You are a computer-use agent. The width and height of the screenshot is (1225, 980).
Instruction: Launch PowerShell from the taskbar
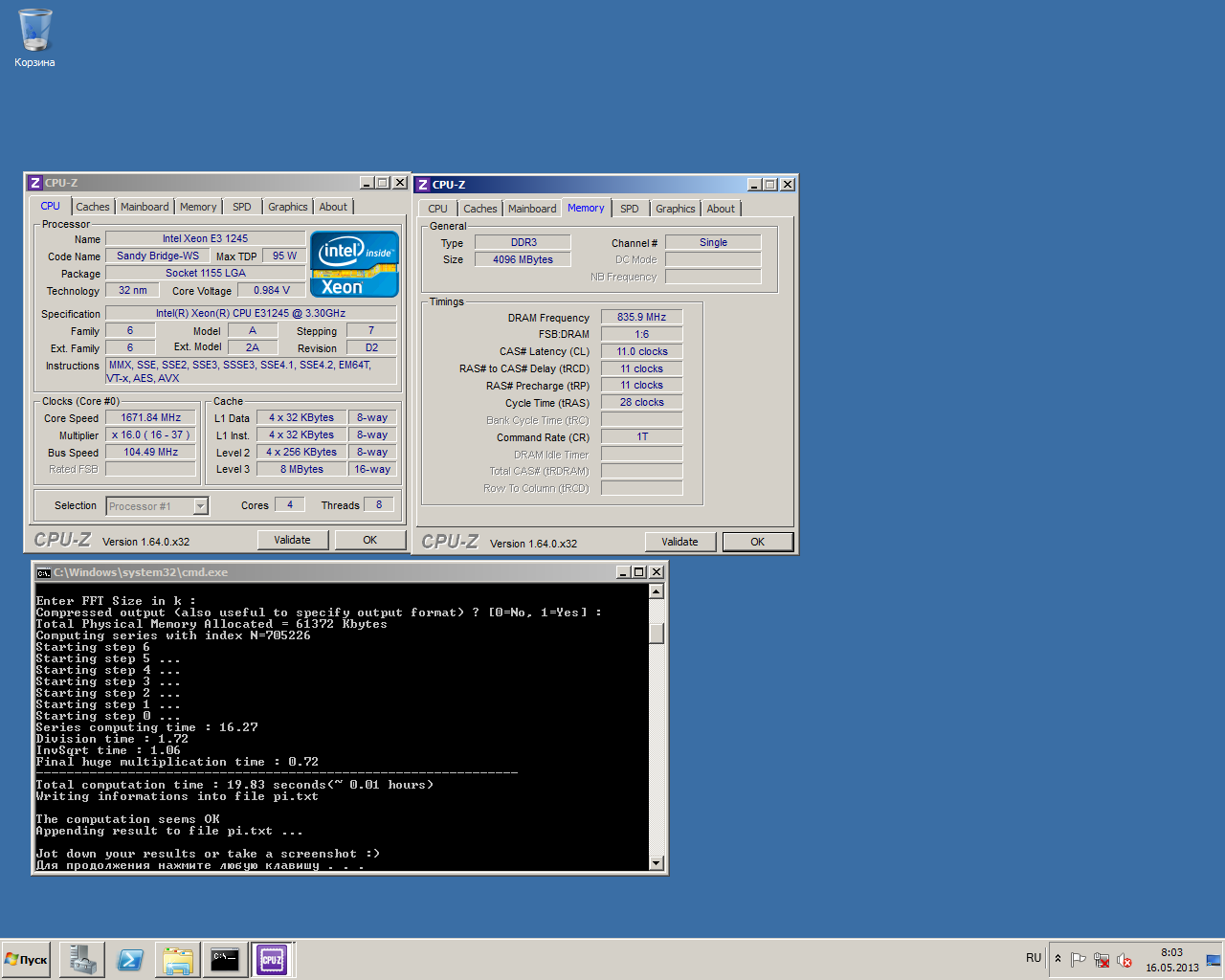(130, 959)
